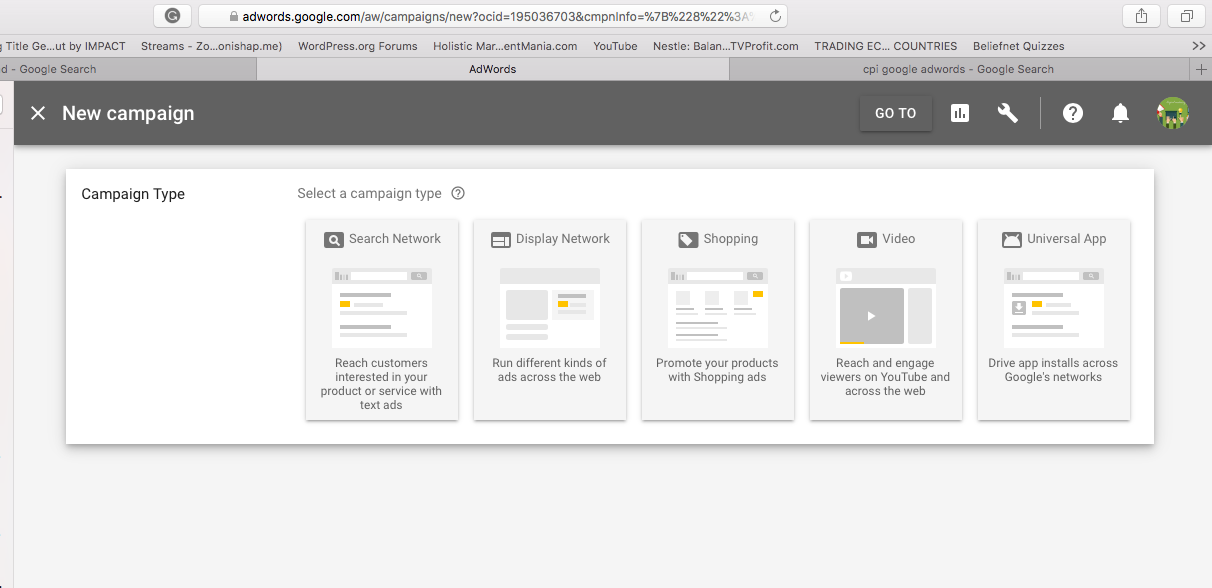This screenshot has height=588, width=1212.
Task: Open the YouTube bookmark
Action: [615, 46]
